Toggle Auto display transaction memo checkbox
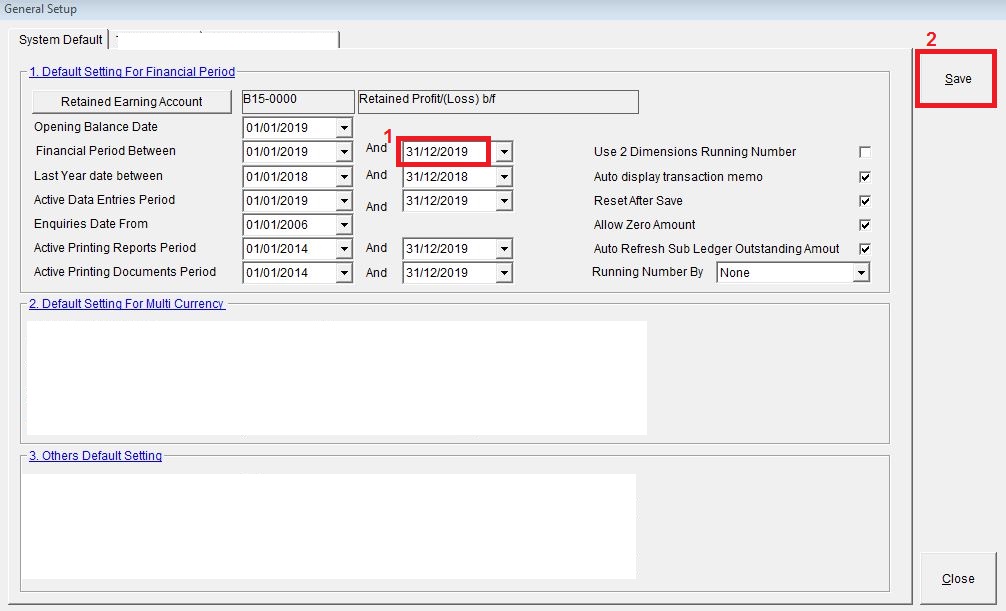 [x=865, y=177]
